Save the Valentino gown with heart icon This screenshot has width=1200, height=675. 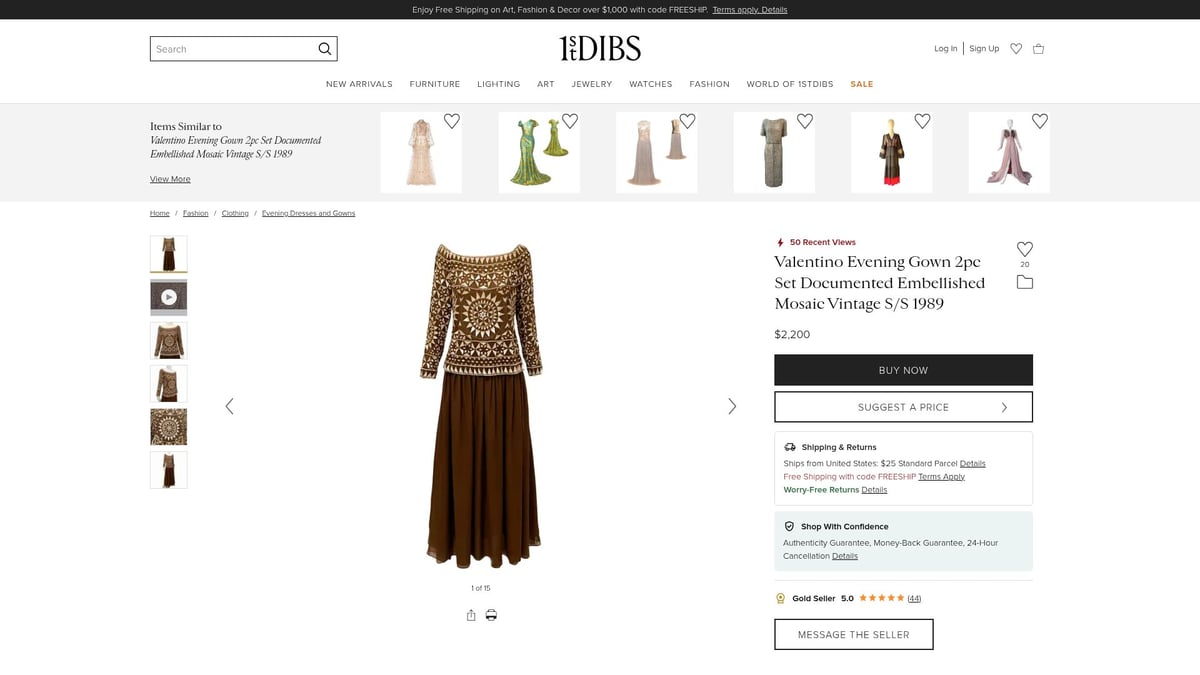1025,249
